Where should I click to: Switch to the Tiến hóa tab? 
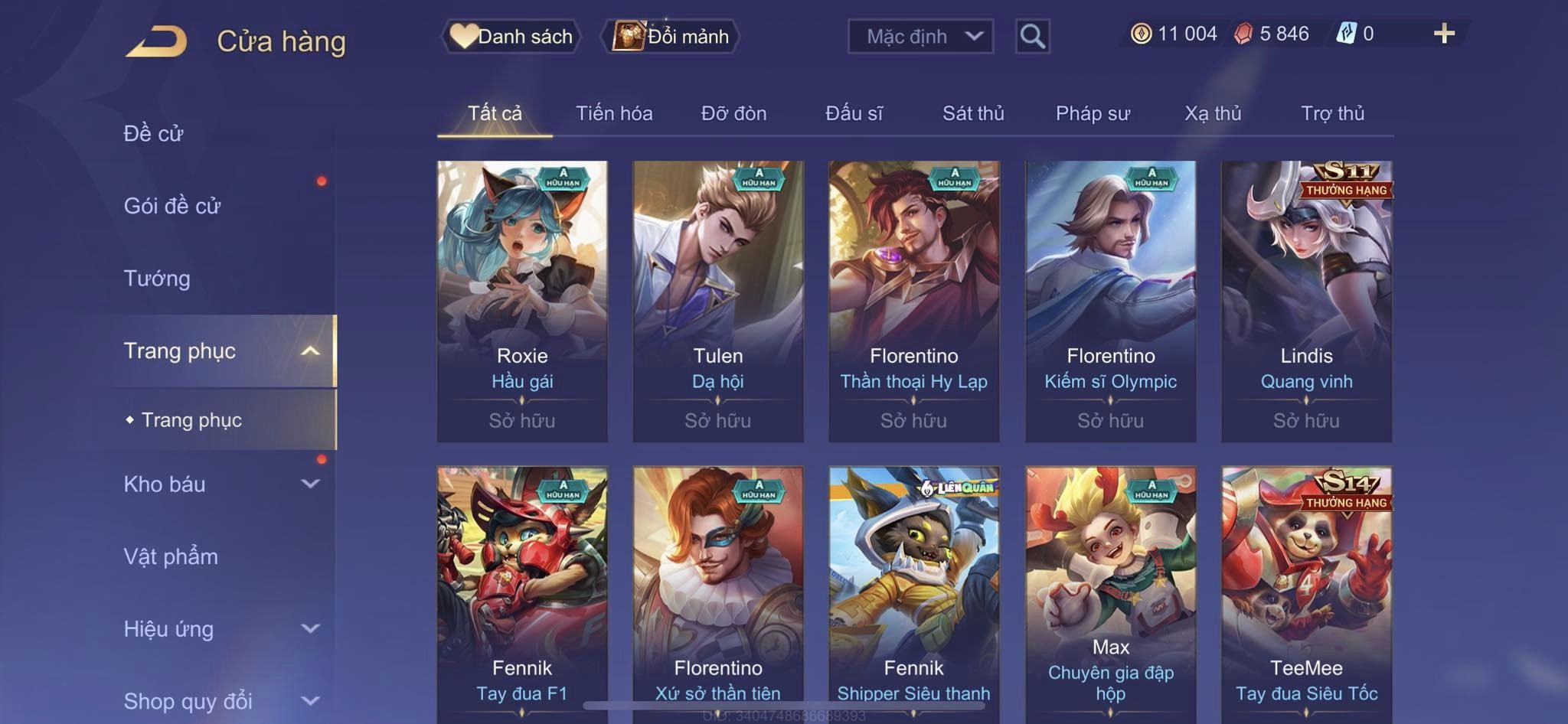(x=614, y=113)
